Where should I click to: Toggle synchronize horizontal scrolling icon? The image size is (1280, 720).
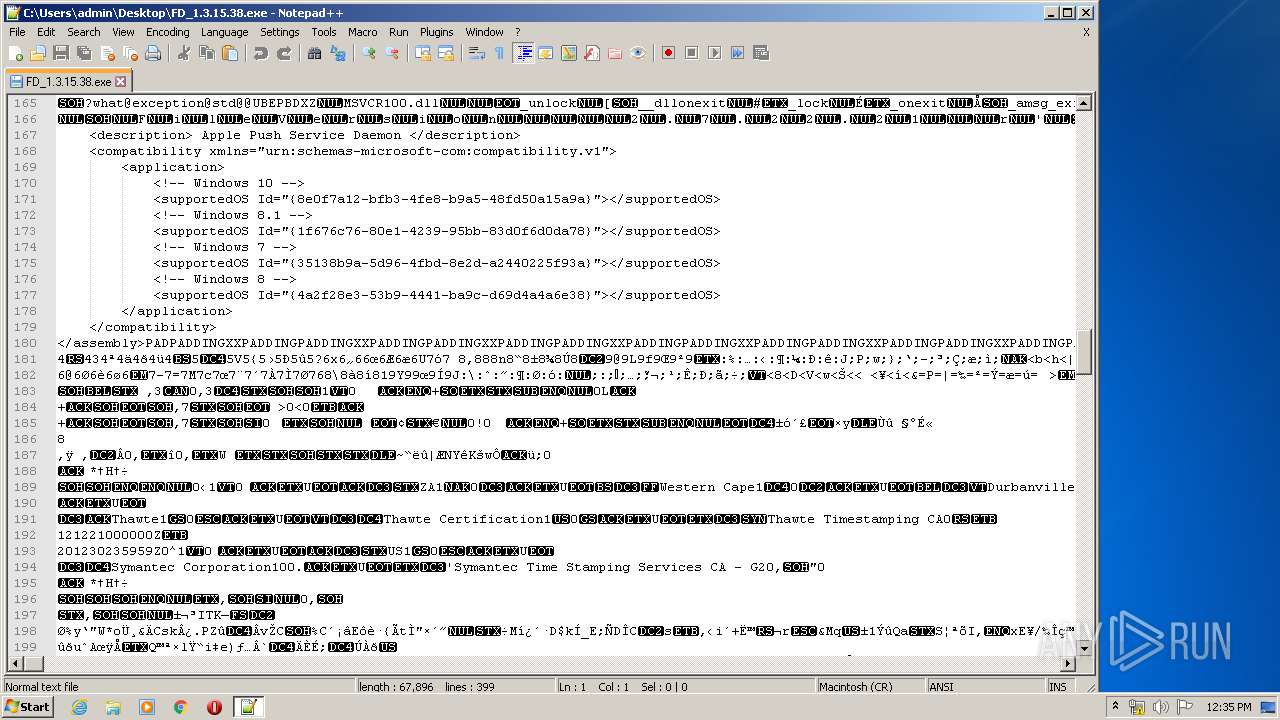tap(445, 53)
